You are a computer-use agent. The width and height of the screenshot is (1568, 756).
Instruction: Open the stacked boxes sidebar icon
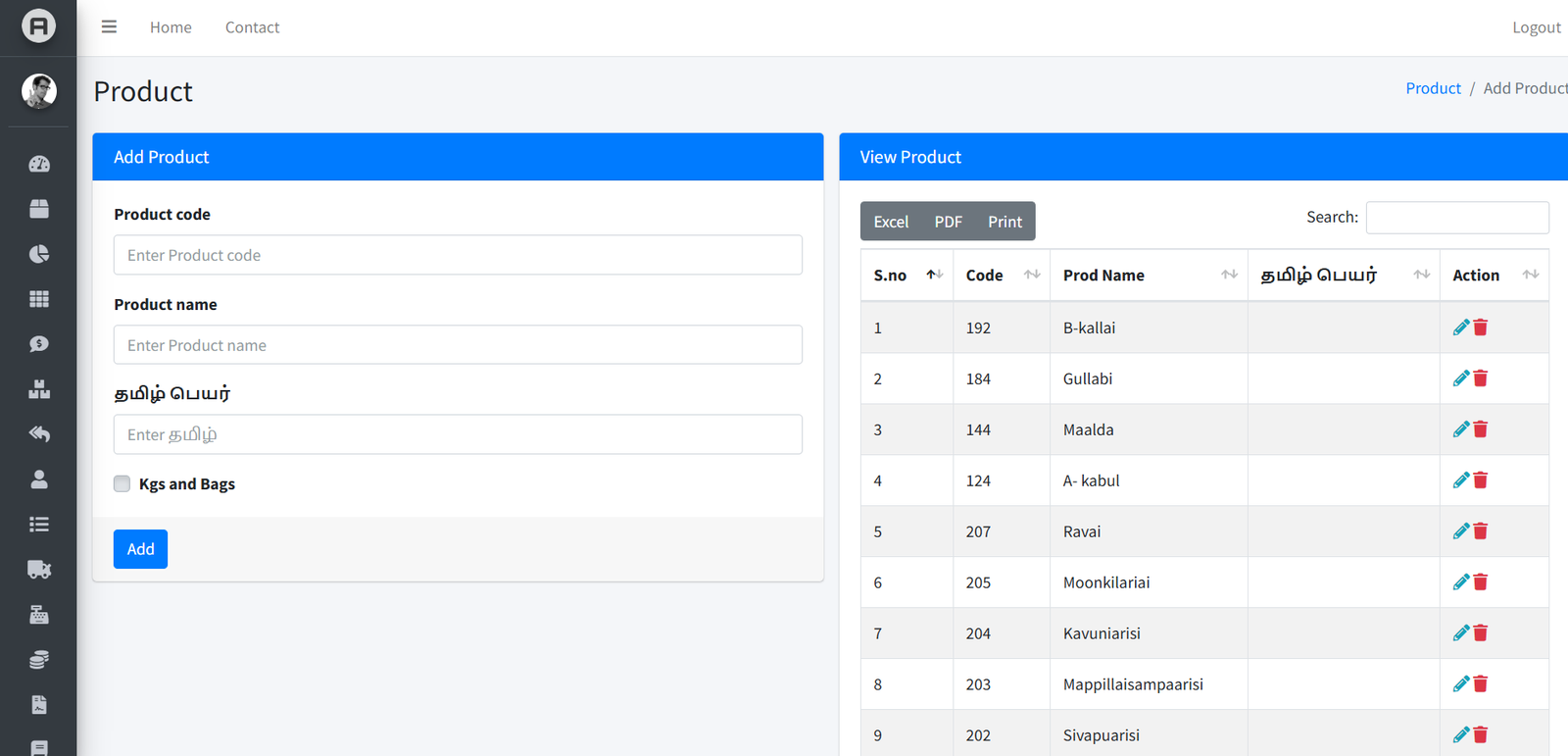(39, 389)
